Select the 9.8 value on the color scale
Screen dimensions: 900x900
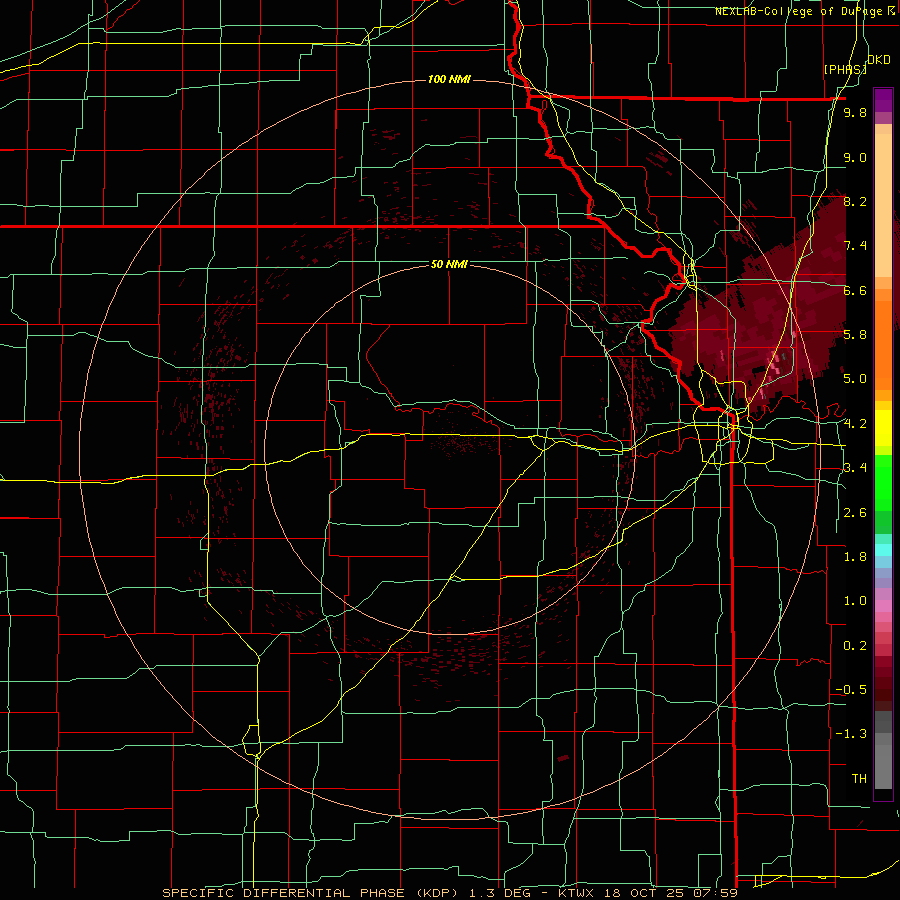[x=855, y=113]
